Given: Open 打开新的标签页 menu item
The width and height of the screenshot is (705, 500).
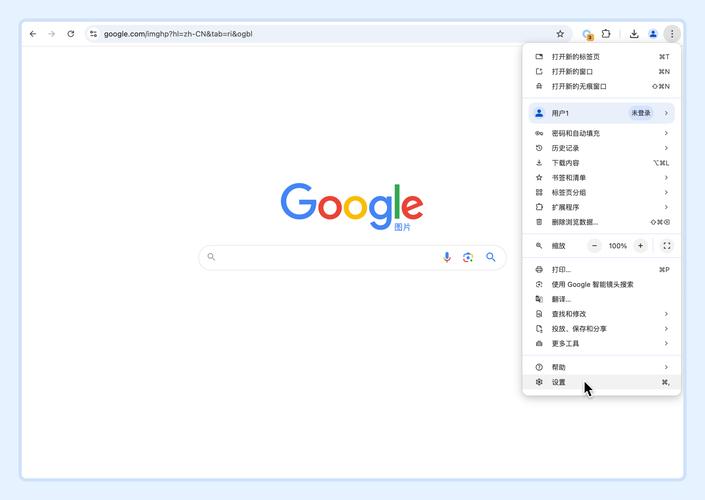Looking at the screenshot, I should (602, 57).
